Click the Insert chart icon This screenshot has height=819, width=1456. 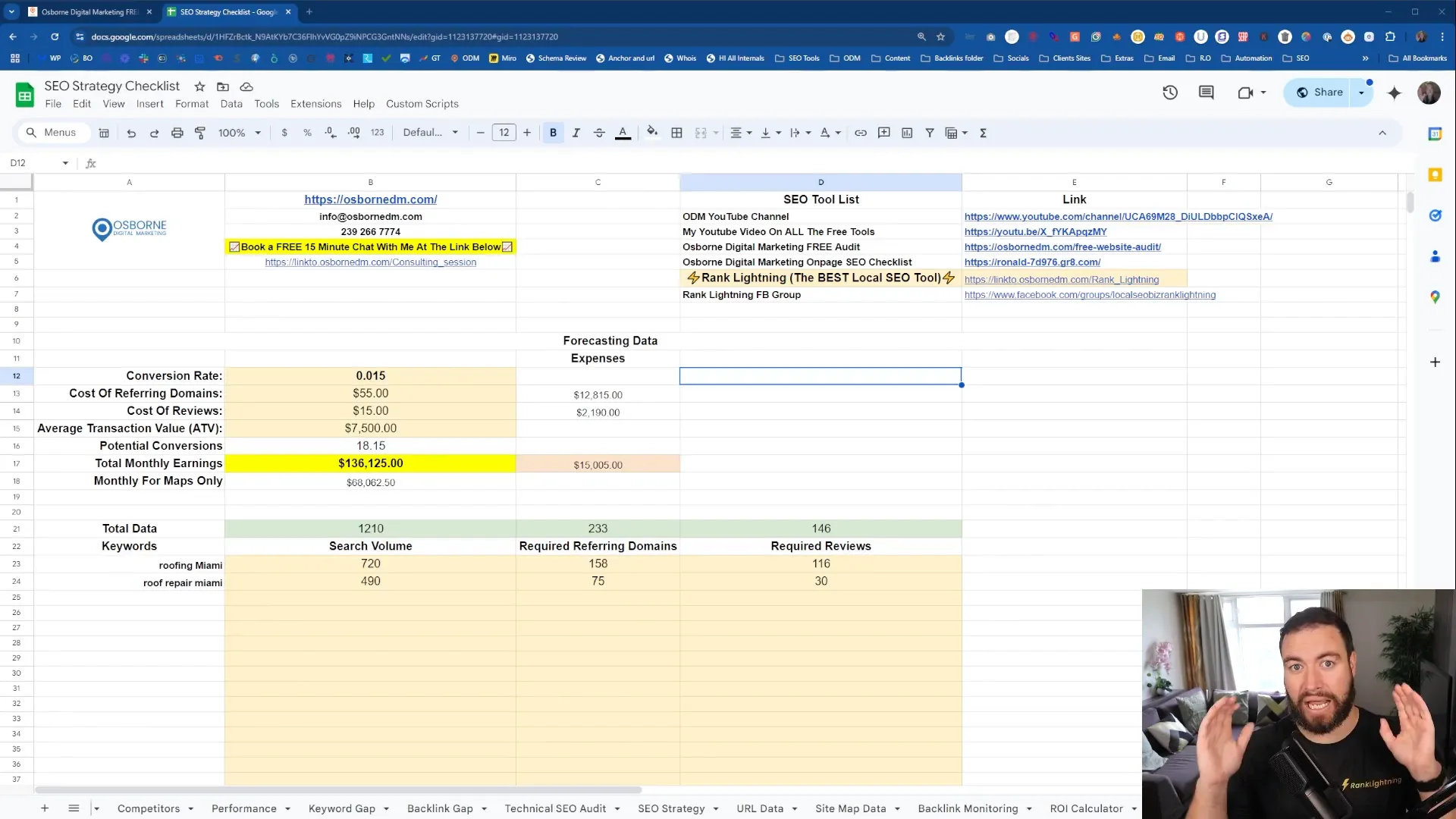pyautogui.click(x=907, y=133)
